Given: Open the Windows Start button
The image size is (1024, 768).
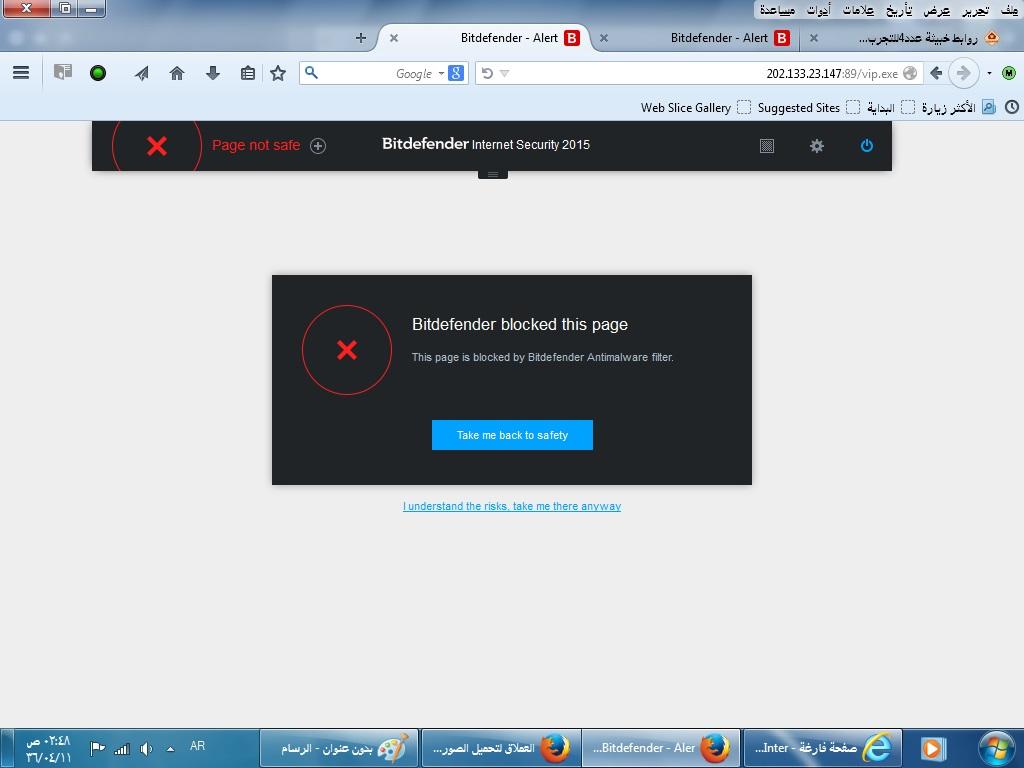Looking at the screenshot, I should [997, 748].
